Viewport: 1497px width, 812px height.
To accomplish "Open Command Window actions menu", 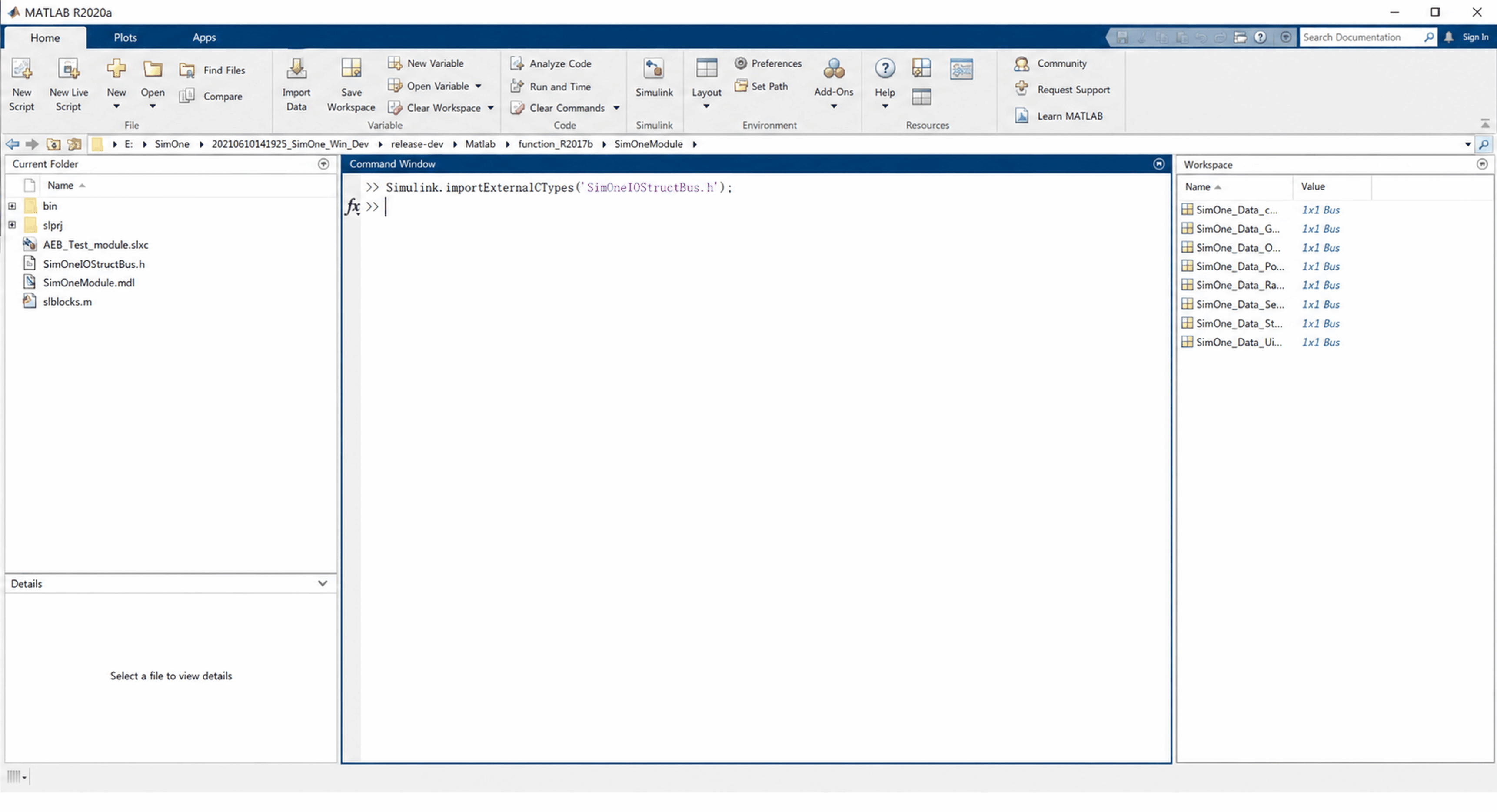I will (x=1159, y=164).
